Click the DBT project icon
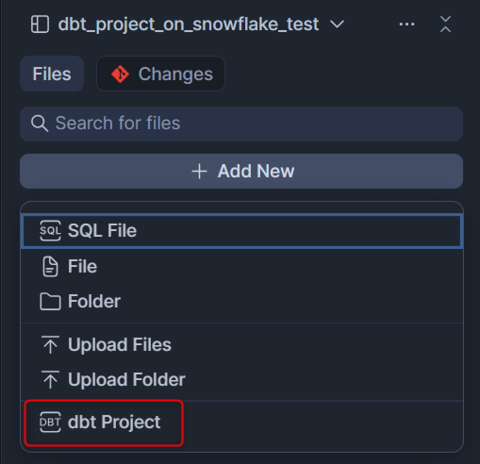The image size is (480, 464). point(50,422)
